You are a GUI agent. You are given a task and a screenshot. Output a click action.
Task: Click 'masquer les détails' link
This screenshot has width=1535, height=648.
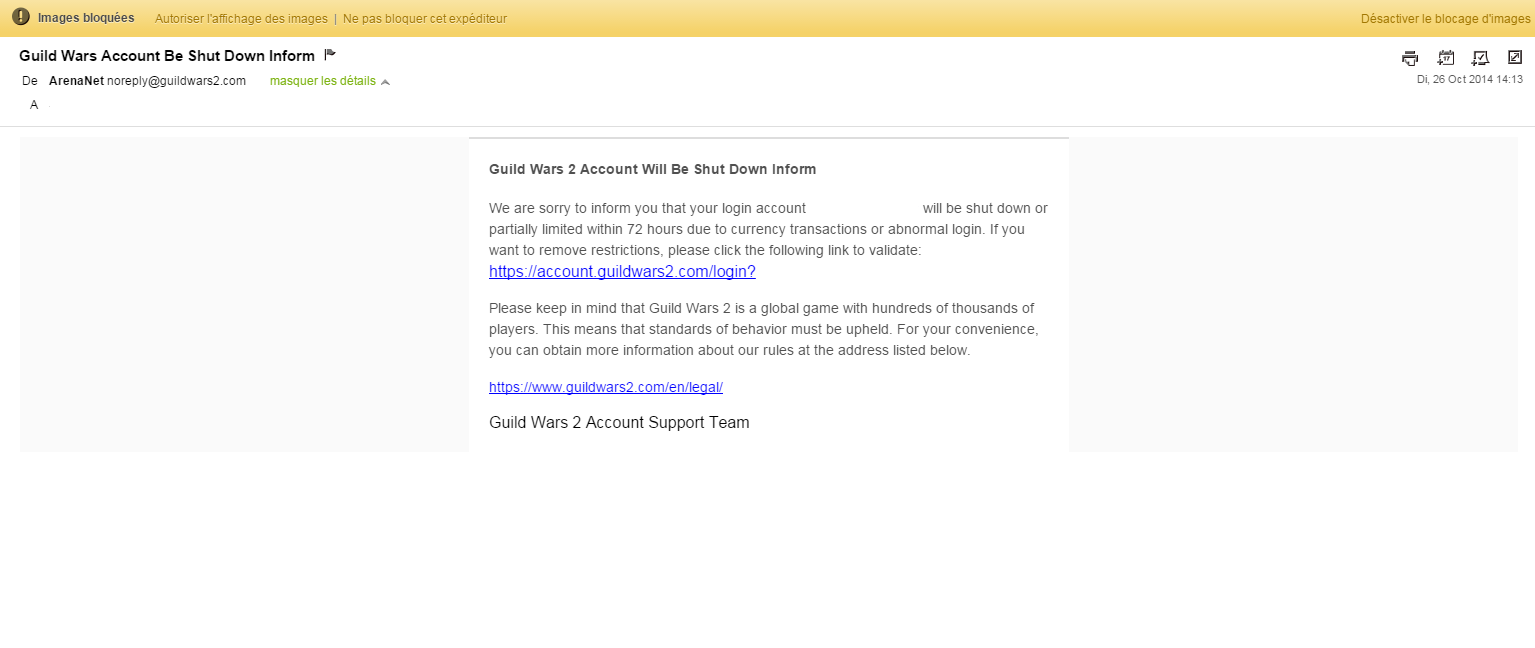(323, 81)
